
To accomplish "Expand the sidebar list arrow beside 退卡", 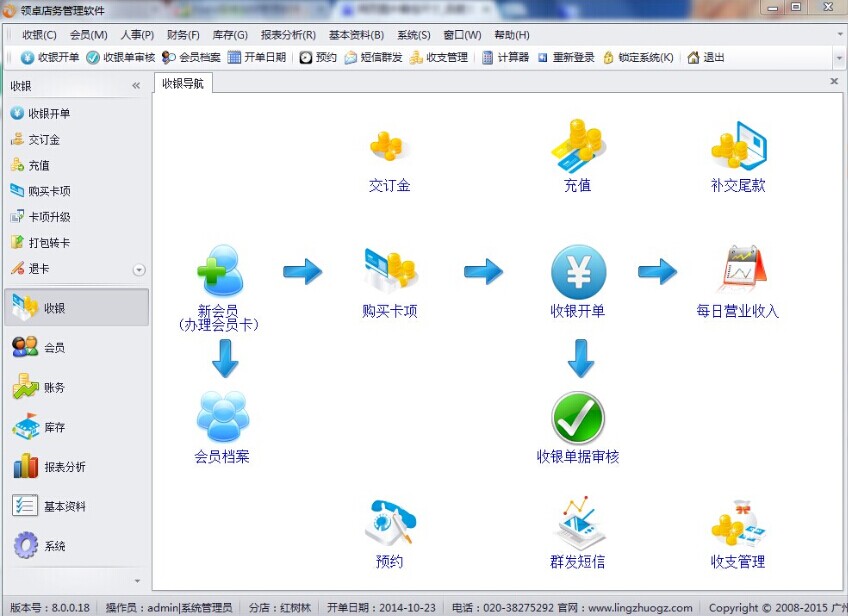I will pyautogui.click(x=139, y=269).
